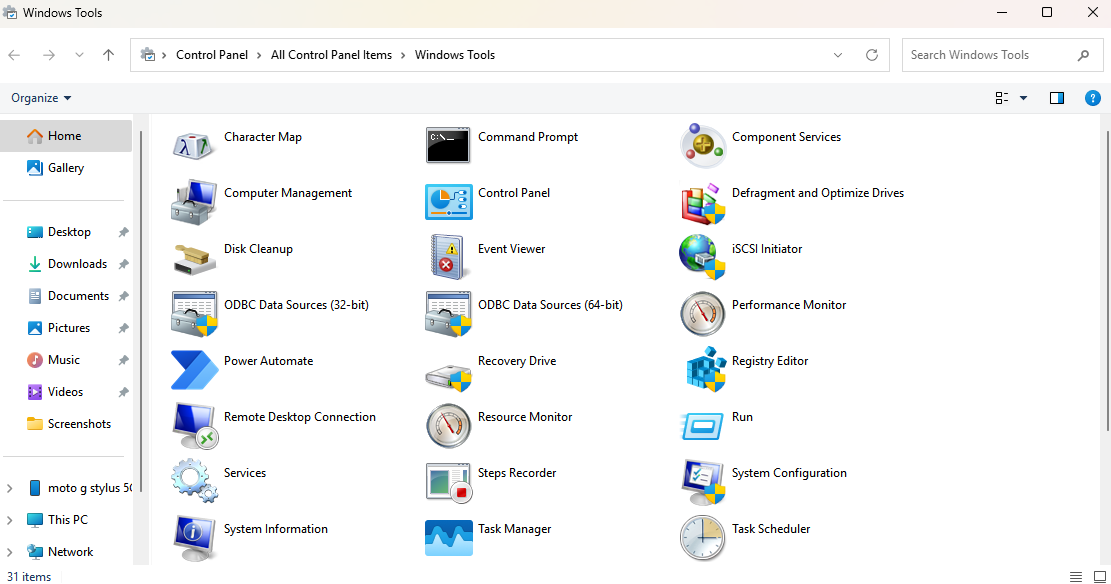Expand the Network tree node

[9, 552]
